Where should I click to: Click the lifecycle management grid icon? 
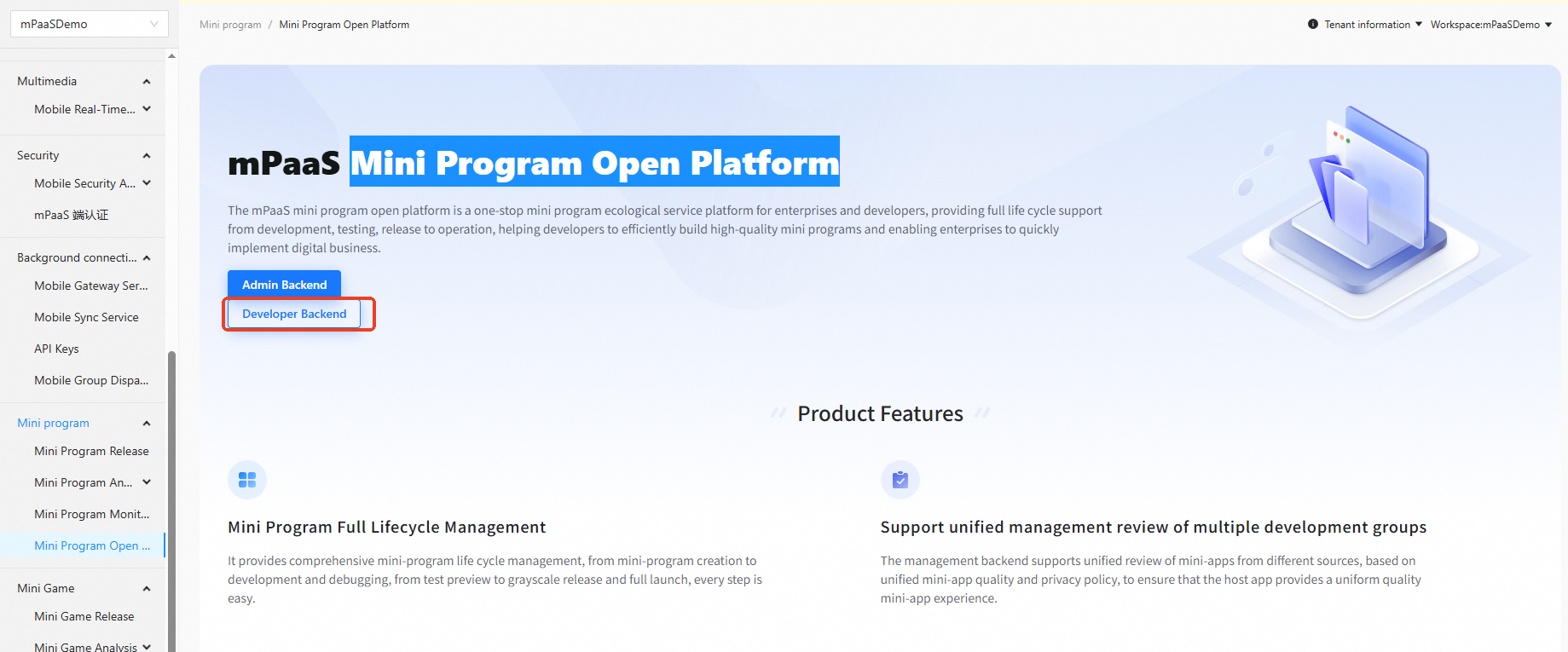point(247,480)
